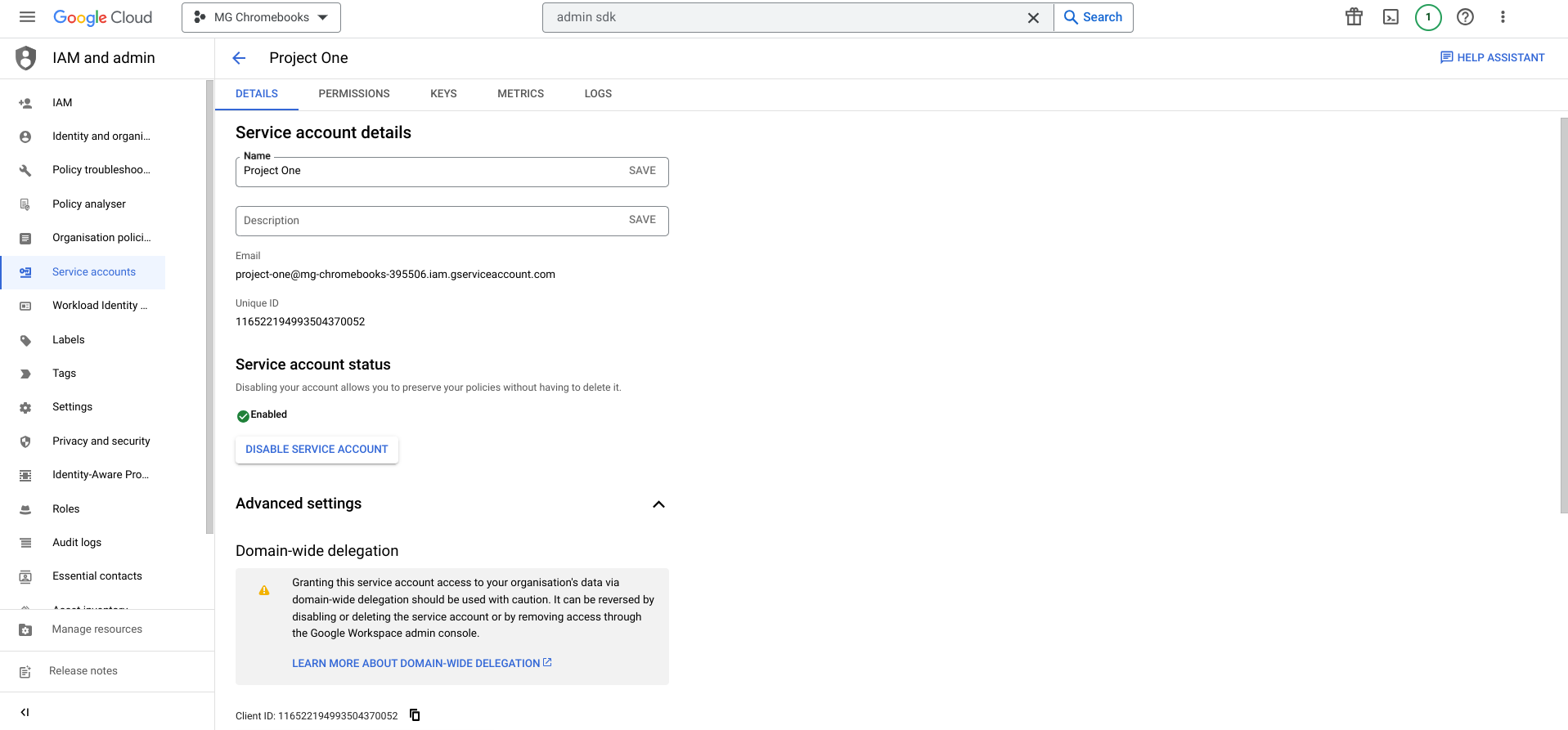This screenshot has height=730, width=1568.
Task: Open Workload Identity sidebar item
Action: [x=100, y=306]
